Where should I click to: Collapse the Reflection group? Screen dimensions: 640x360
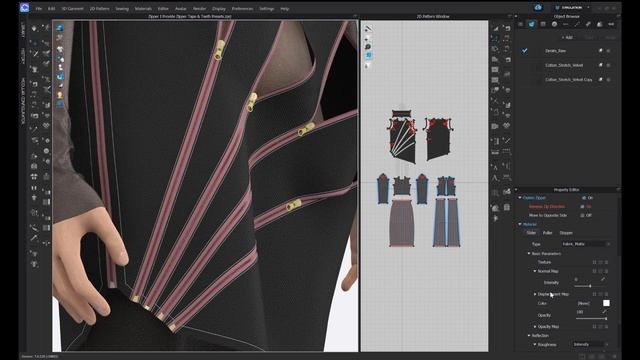[x=529, y=336]
